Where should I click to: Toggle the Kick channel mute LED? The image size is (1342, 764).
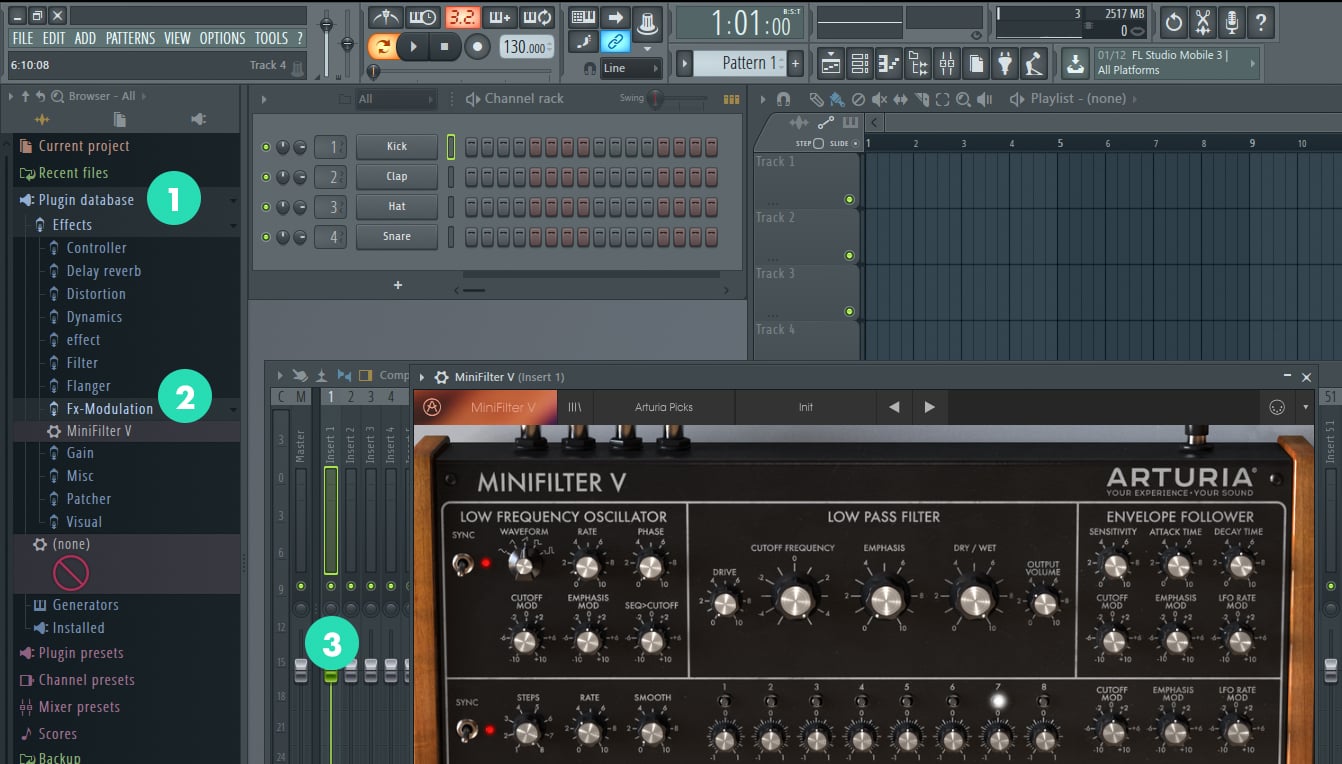pyautogui.click(x=266, y=147)
